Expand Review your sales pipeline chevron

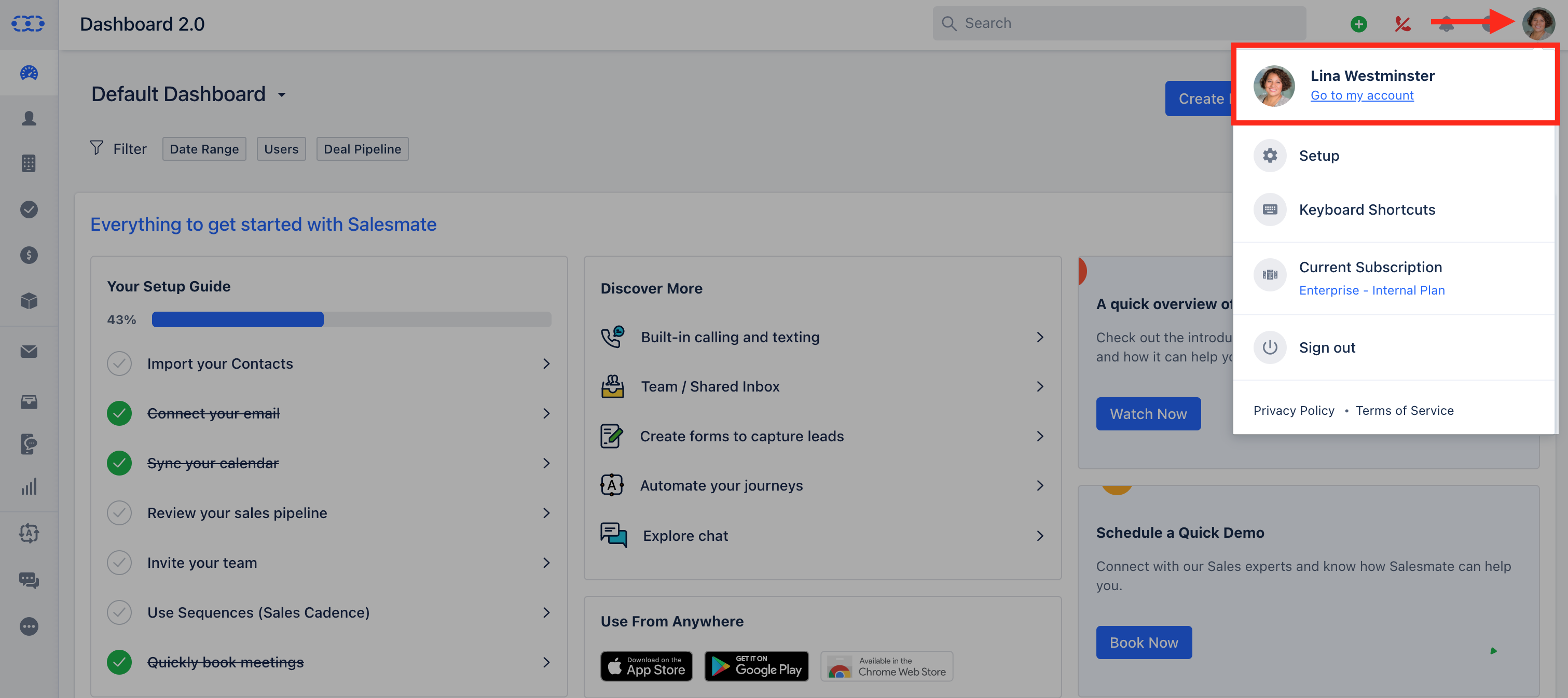(546, 513)
